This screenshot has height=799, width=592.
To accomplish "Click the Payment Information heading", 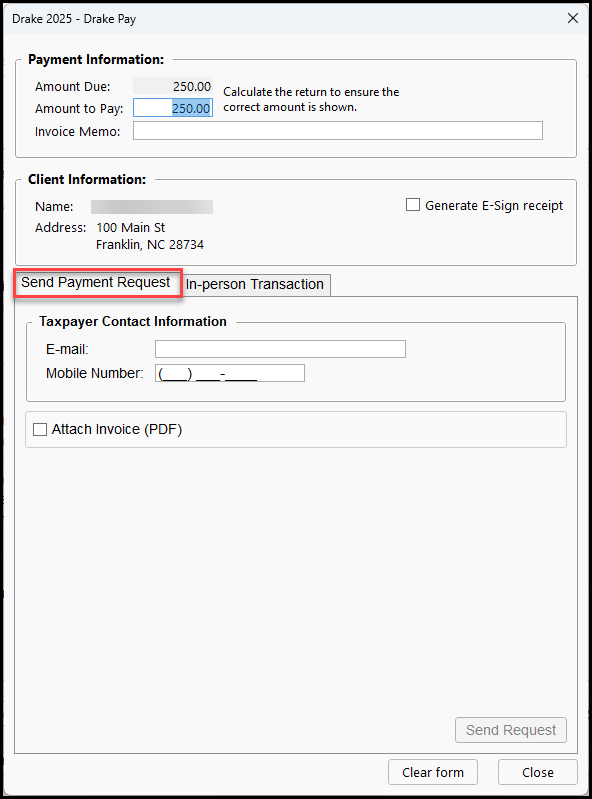I will coord(96,60).
